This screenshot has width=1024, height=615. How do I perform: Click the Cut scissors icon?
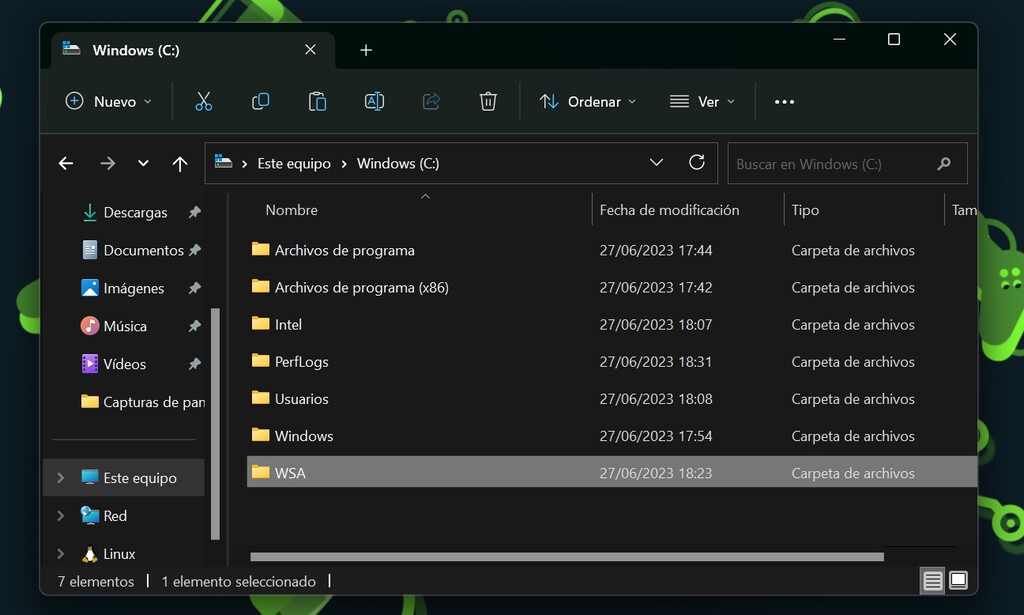point(203,101)
